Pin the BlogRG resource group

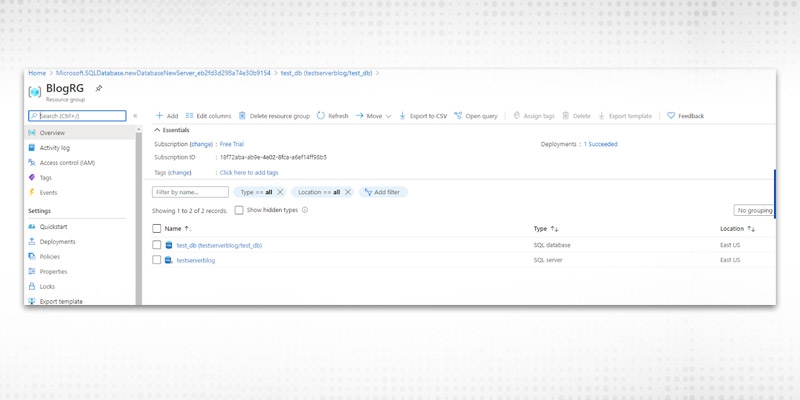point(99,88)
